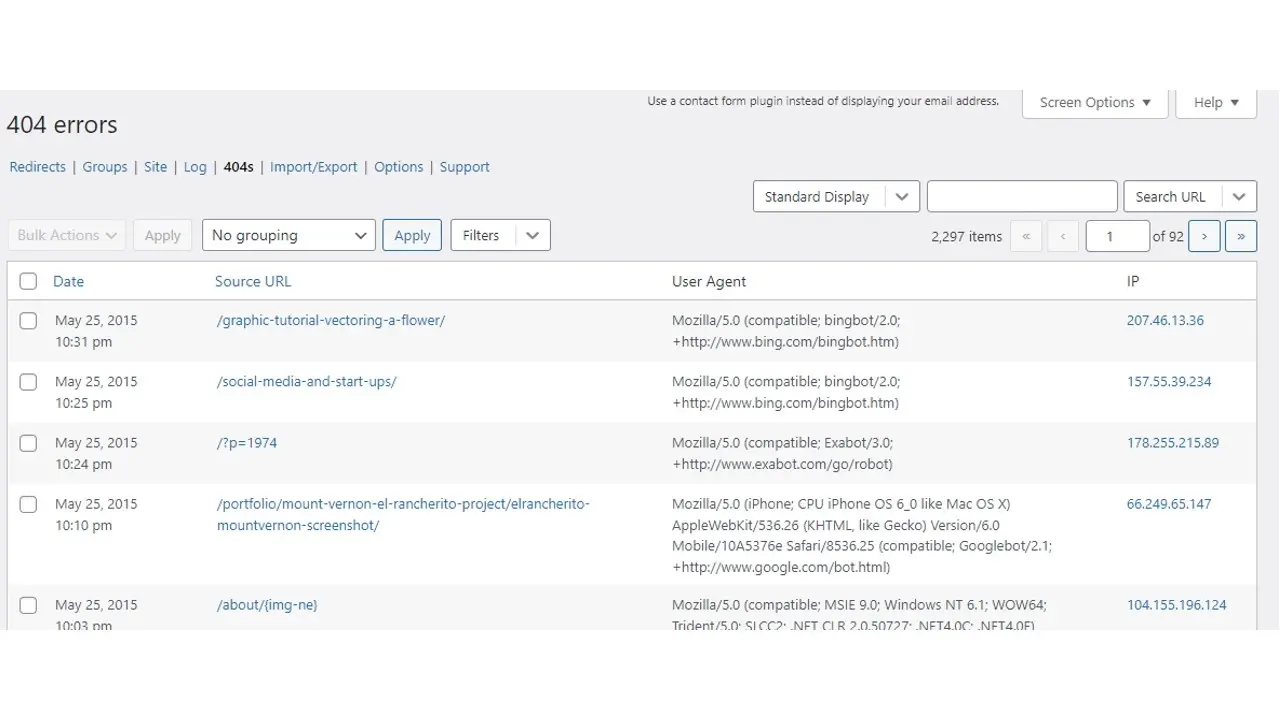1280x720 pixels.
Task: Open the Help dropdown tab
Action: 1215,102
